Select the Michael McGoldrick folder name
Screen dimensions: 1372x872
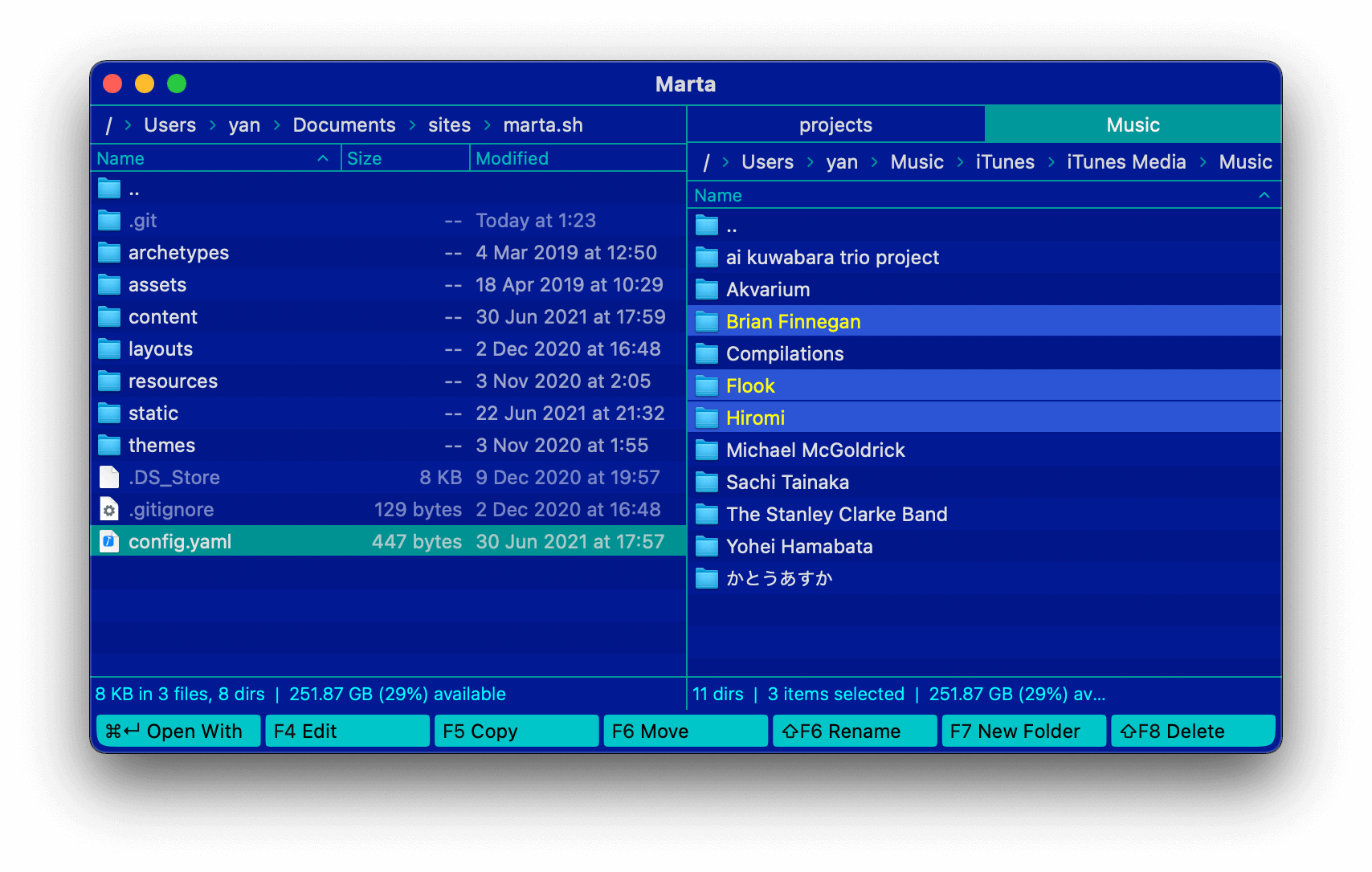point(815,450)
